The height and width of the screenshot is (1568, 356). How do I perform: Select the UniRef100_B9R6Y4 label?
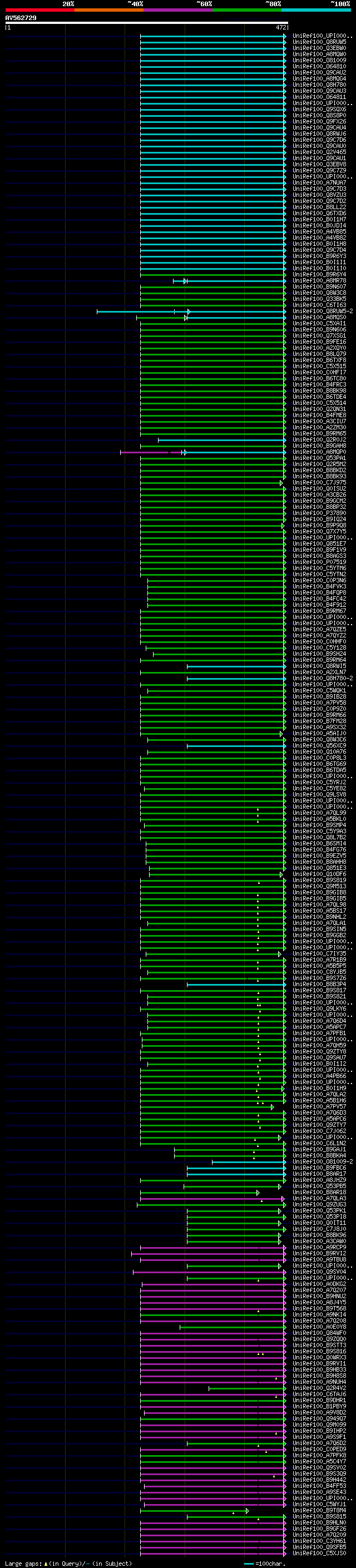click(319, 275)
